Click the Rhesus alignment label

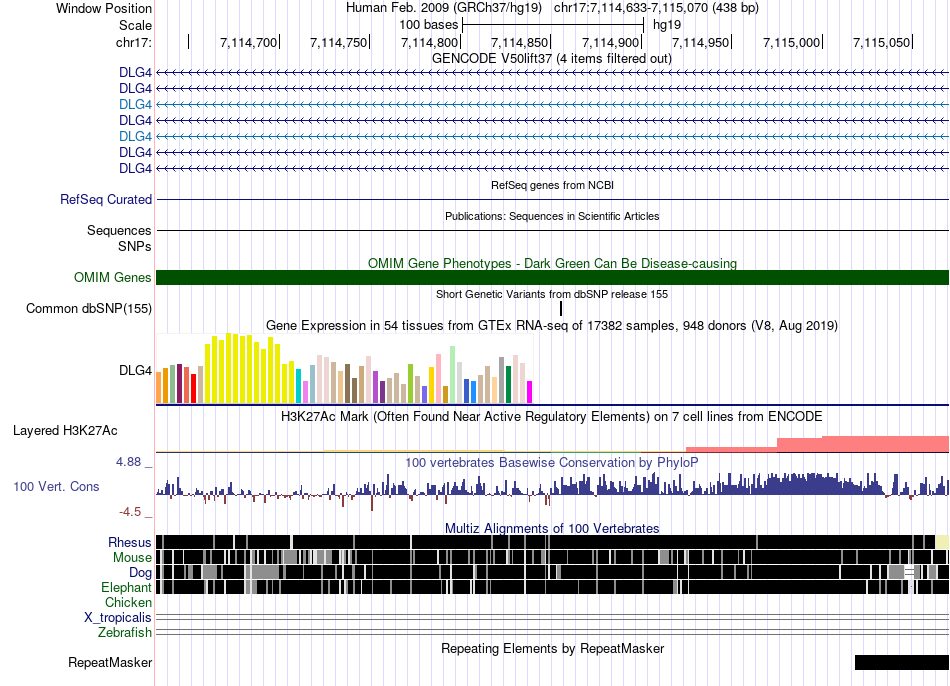click(130, 542)
